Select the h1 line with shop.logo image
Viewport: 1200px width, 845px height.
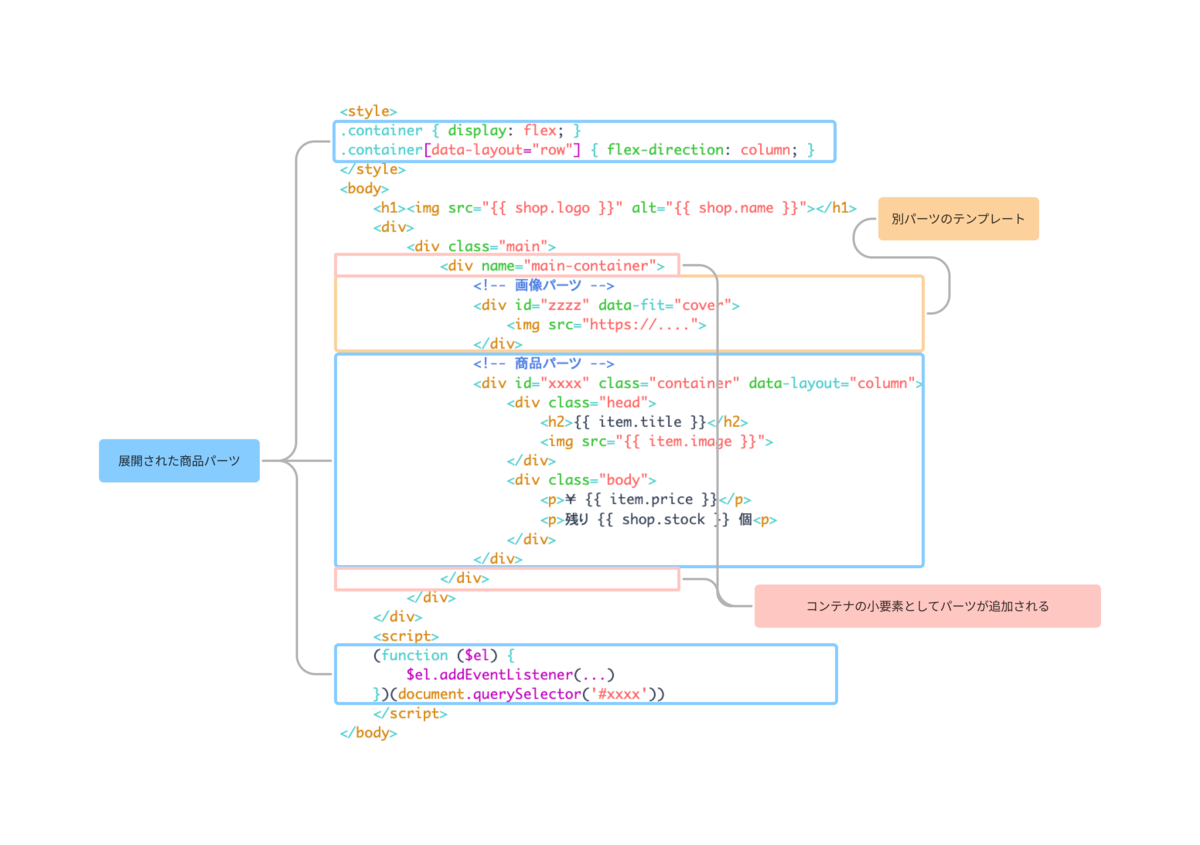point(615,208)
